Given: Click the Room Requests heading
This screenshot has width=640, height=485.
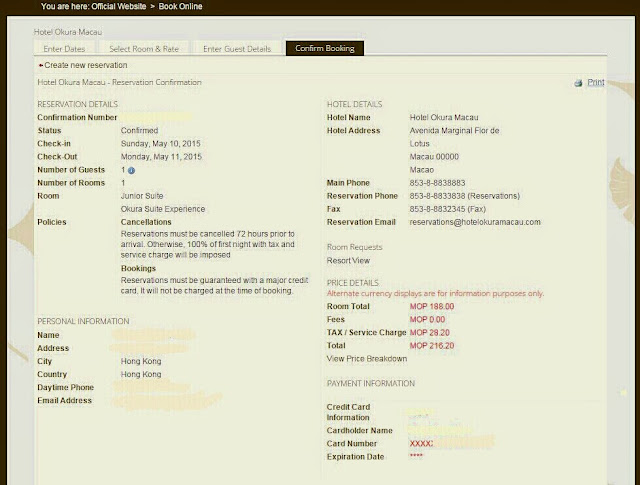Looking at the screenshot, I should [354, 247].
